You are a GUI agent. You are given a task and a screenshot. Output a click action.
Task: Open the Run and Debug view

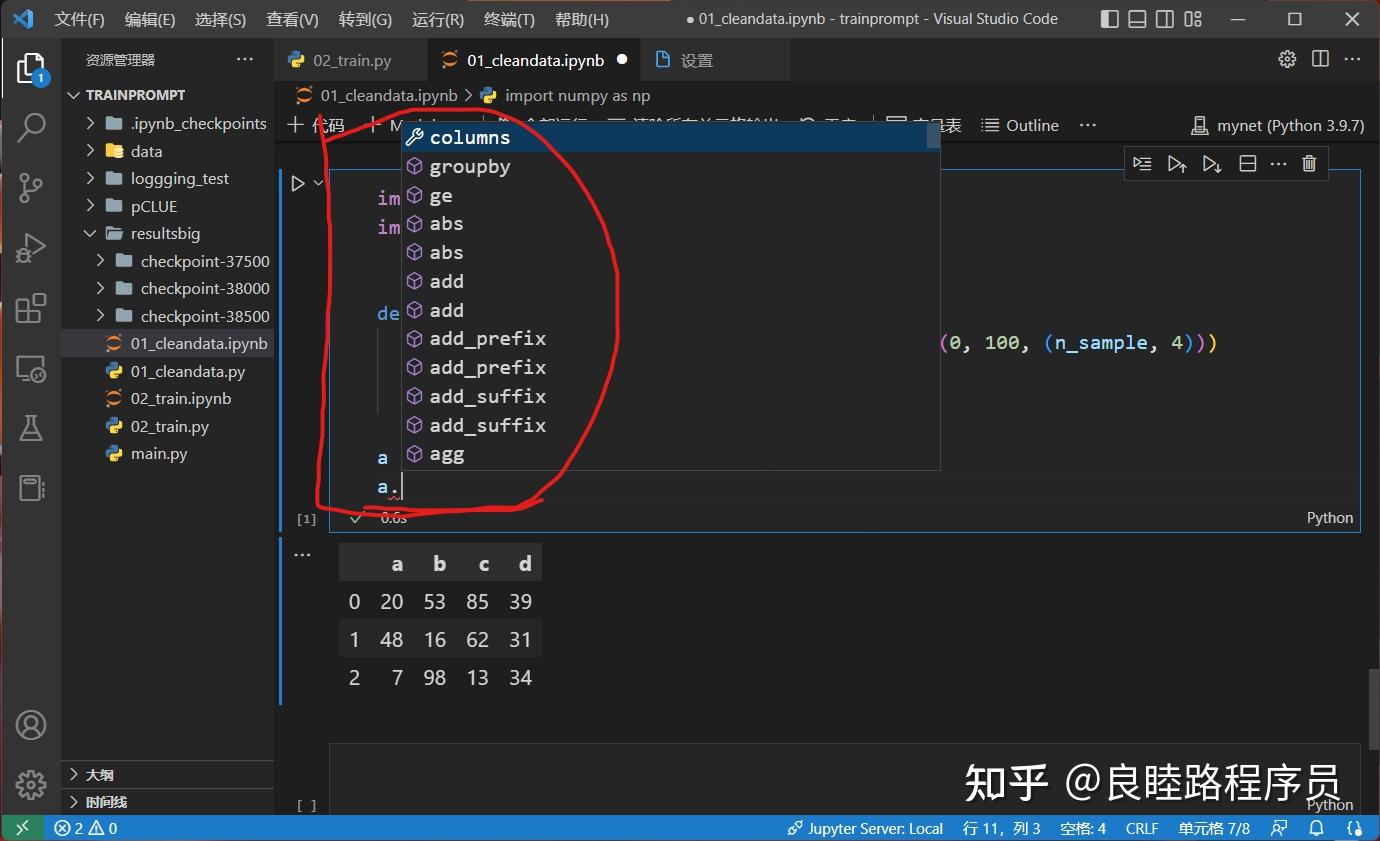(x=31, y=247)
